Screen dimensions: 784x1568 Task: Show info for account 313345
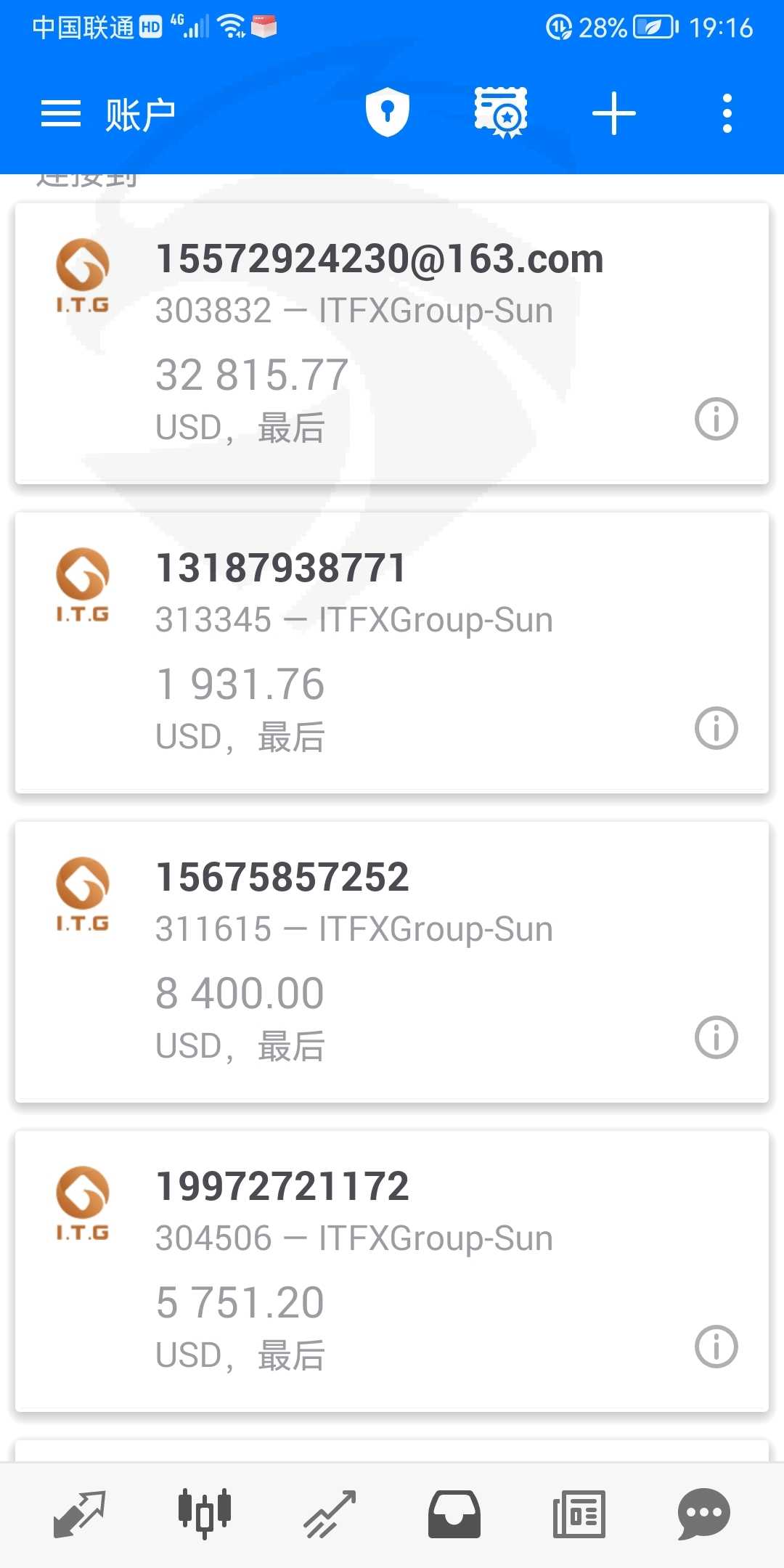coord(716,728)
